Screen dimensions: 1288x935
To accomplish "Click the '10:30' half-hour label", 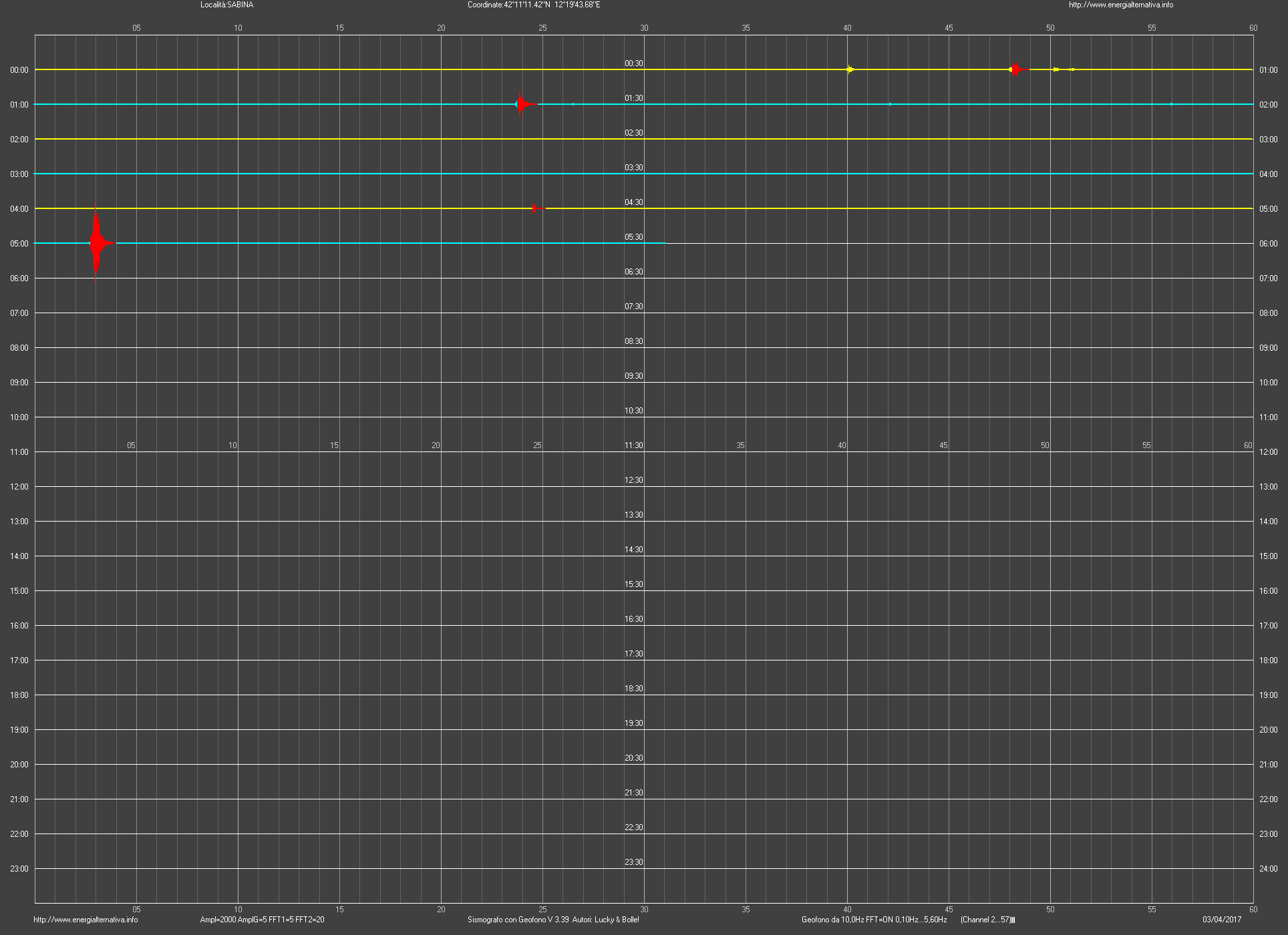I will pyautogui.click(x=634, y=411).
